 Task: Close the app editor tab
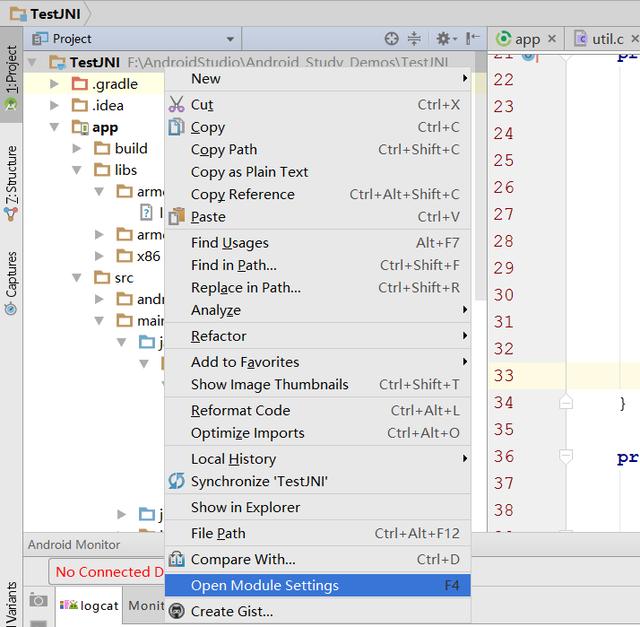click(552, 39)
